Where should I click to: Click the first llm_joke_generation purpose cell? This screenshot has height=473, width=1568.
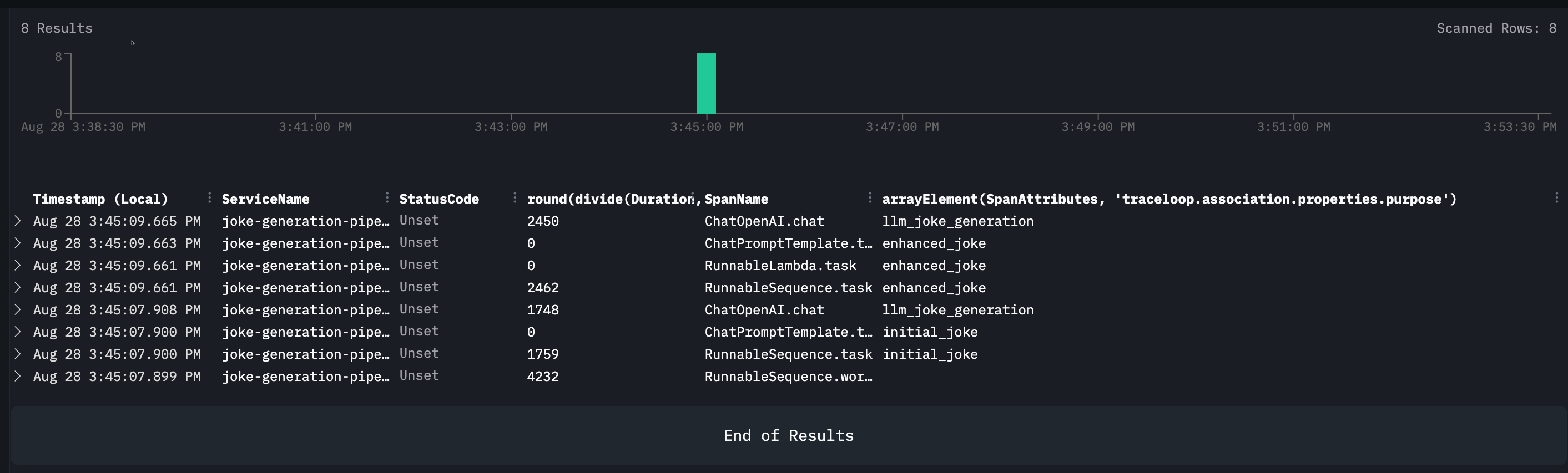click(x=957, y=221)
